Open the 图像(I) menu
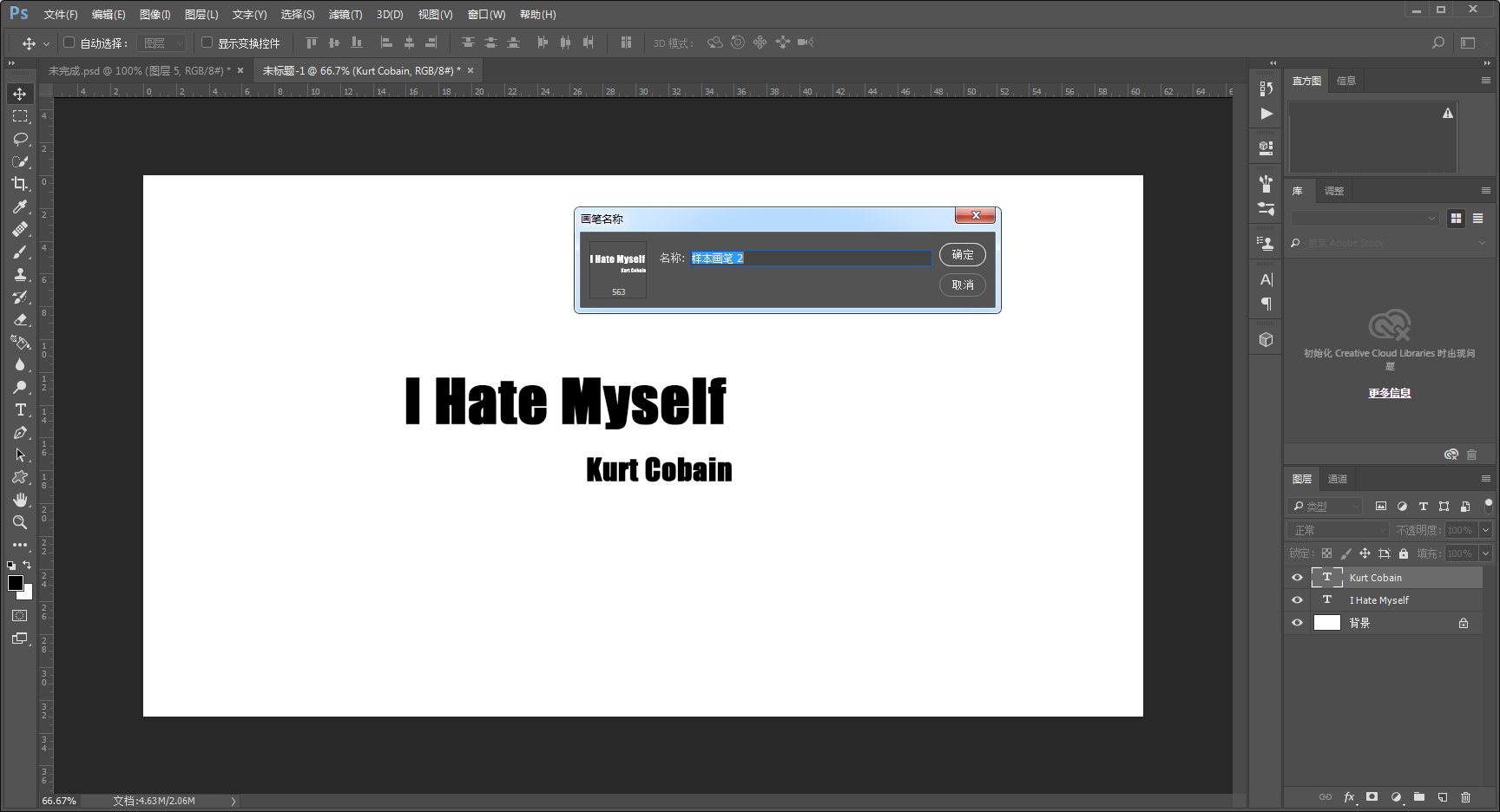The width and height of the screenshot is (1500, 812). tap(155, 15)
